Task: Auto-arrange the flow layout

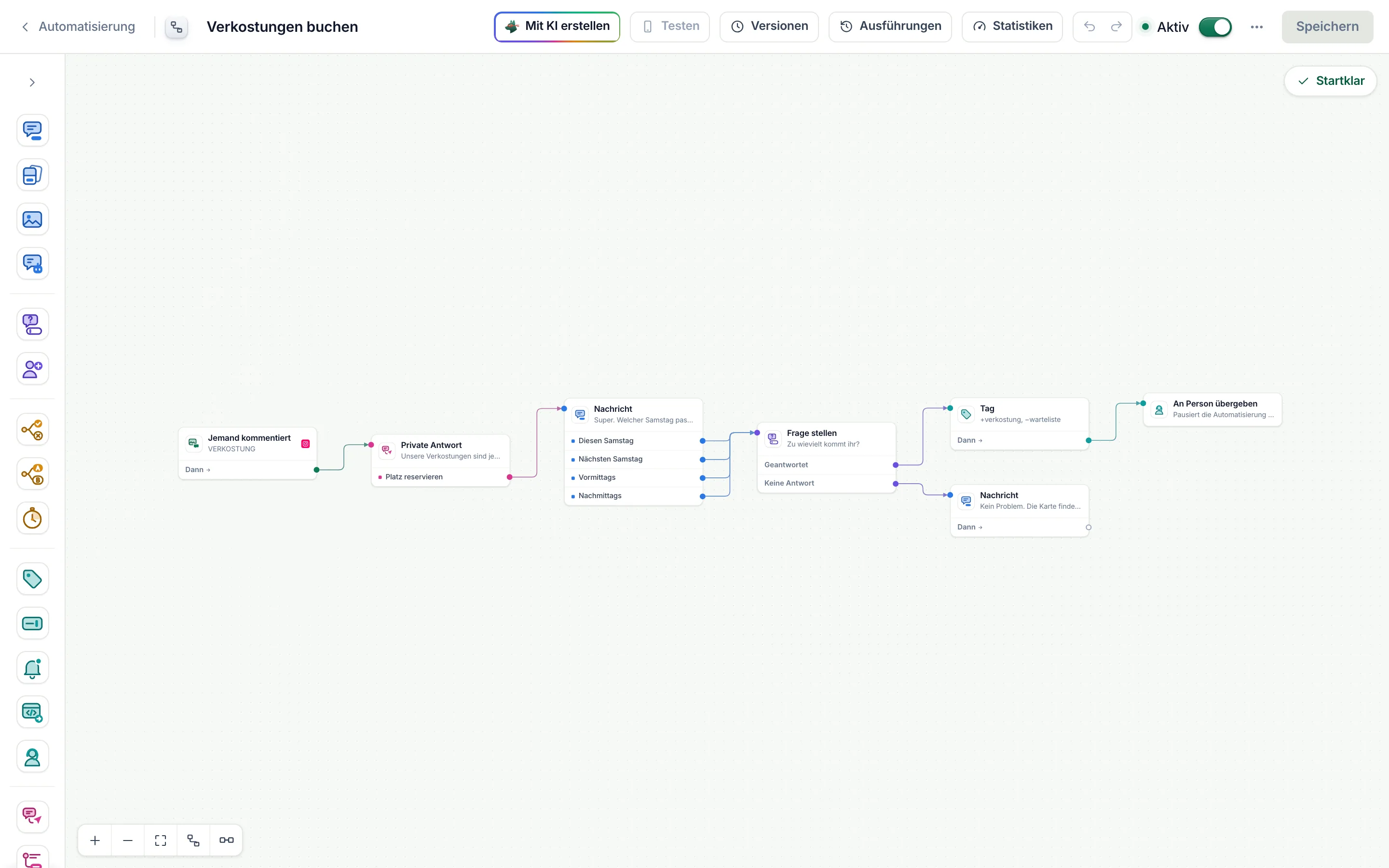Action: click(193, 840)
